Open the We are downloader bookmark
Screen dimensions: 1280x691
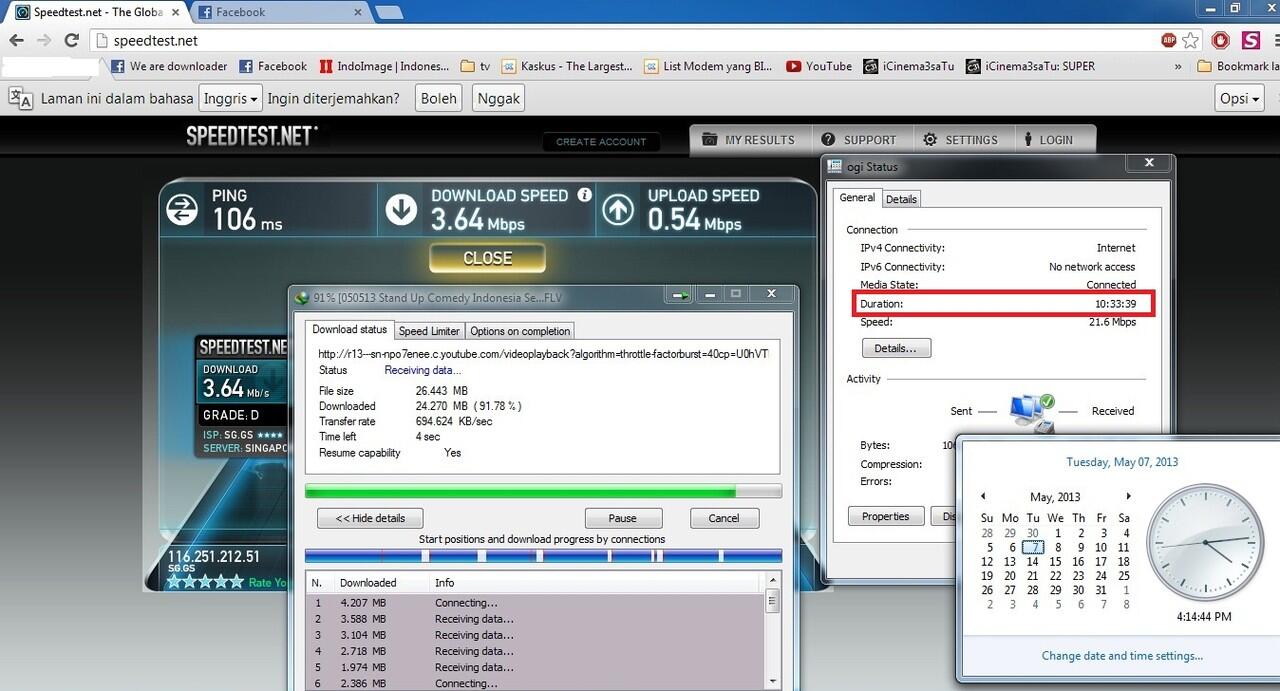(169, 67)
